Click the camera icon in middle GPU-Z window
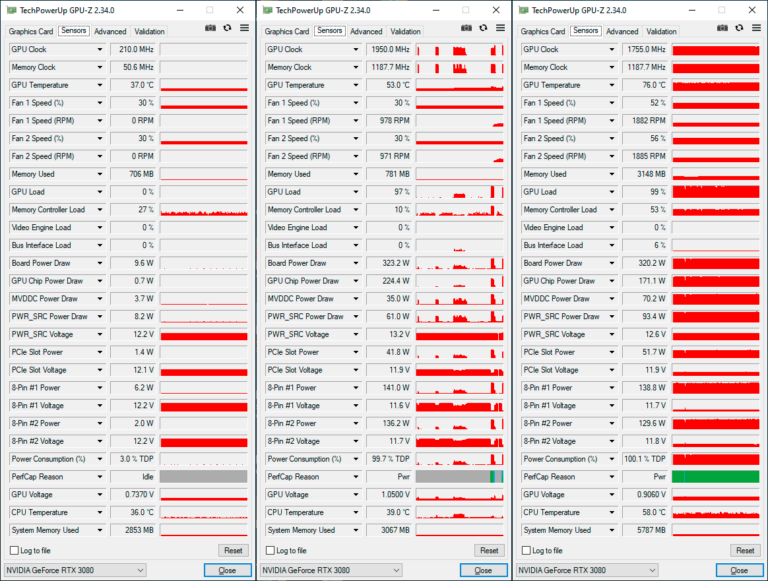 (x=466, y=29)
